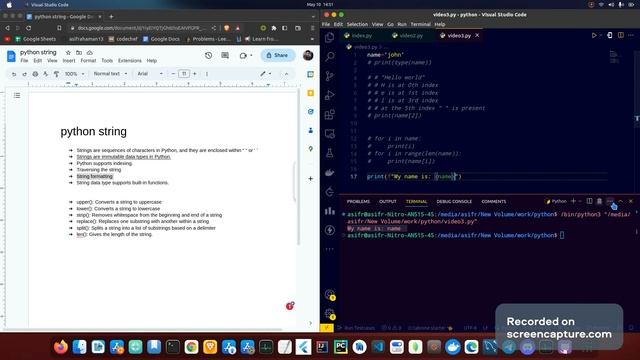Redo in the Google Docs toolbar

24,74
